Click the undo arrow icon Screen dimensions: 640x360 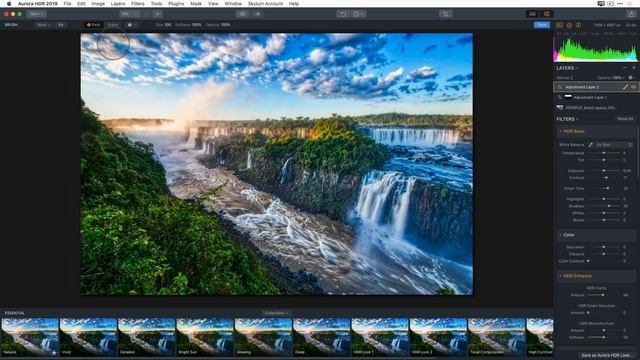point(343,14)
